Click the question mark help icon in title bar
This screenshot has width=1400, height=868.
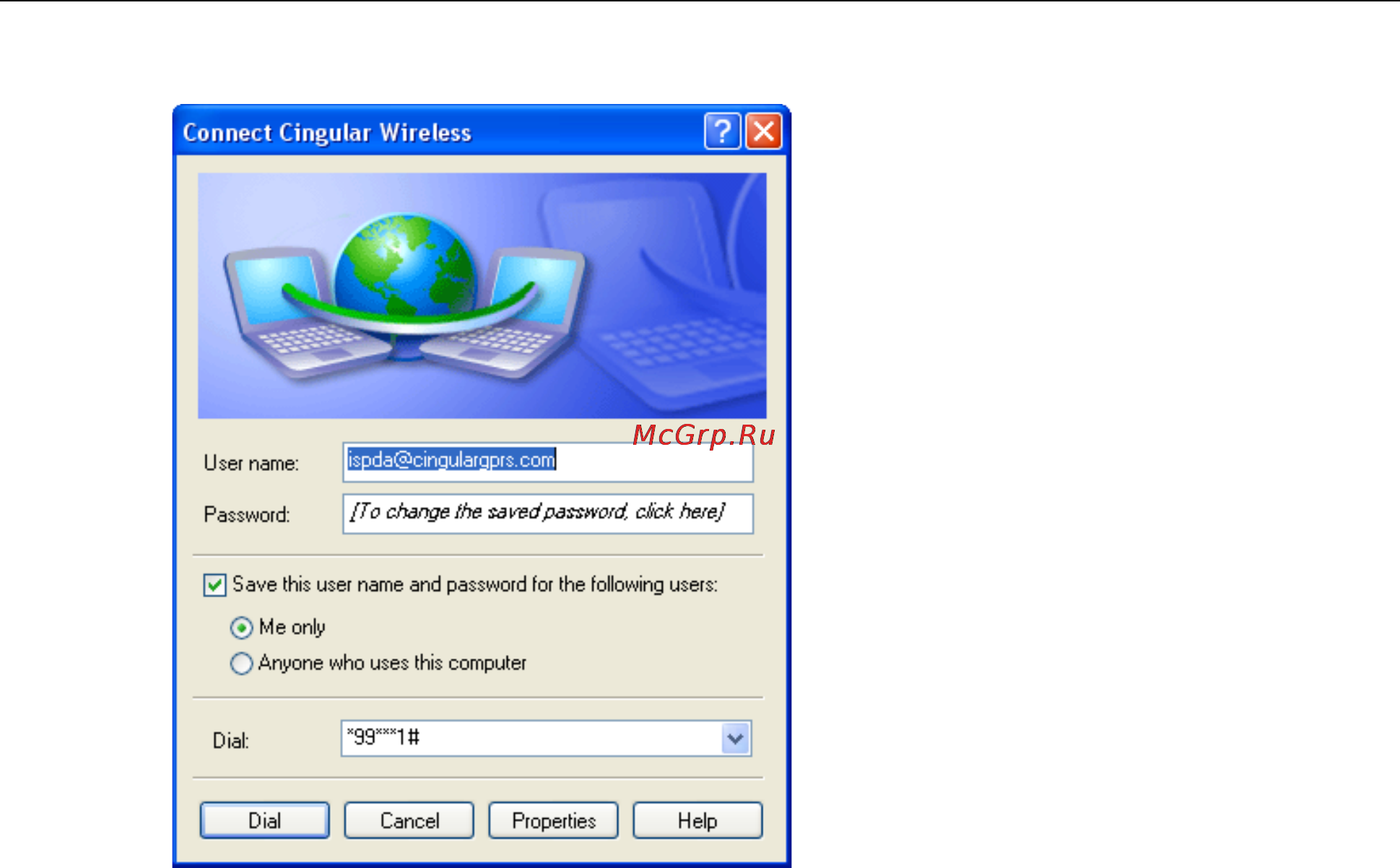[x=722, y=131]
